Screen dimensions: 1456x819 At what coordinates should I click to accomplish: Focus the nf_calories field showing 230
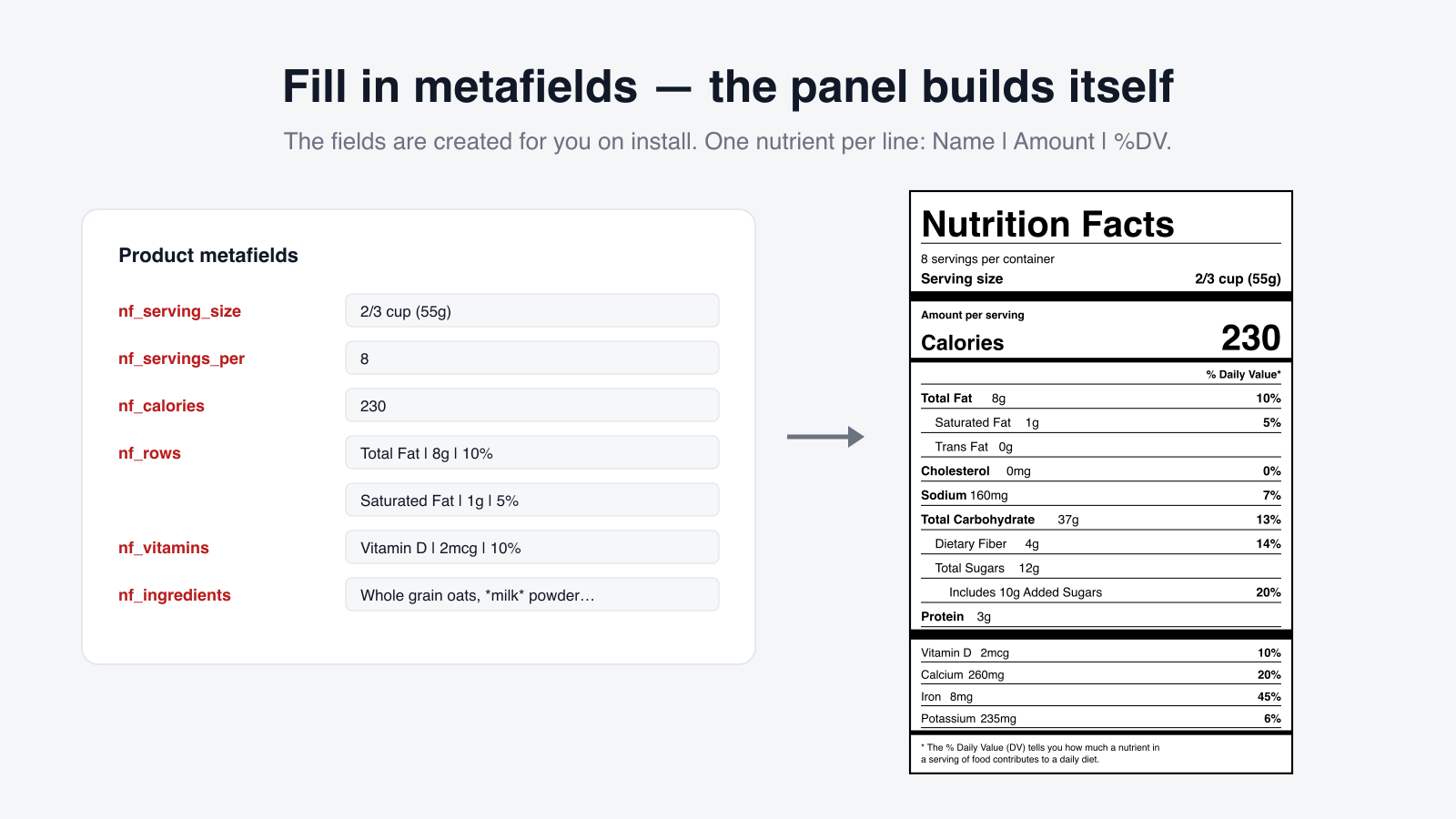pos(532,405)
